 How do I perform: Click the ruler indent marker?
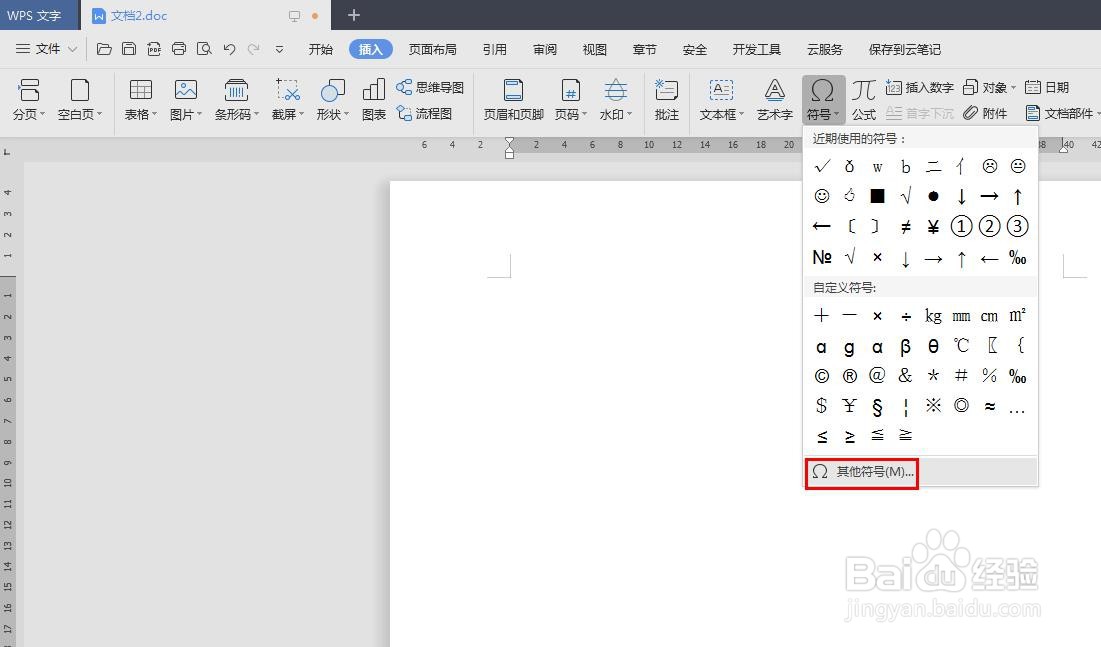[x=510, y=148]
